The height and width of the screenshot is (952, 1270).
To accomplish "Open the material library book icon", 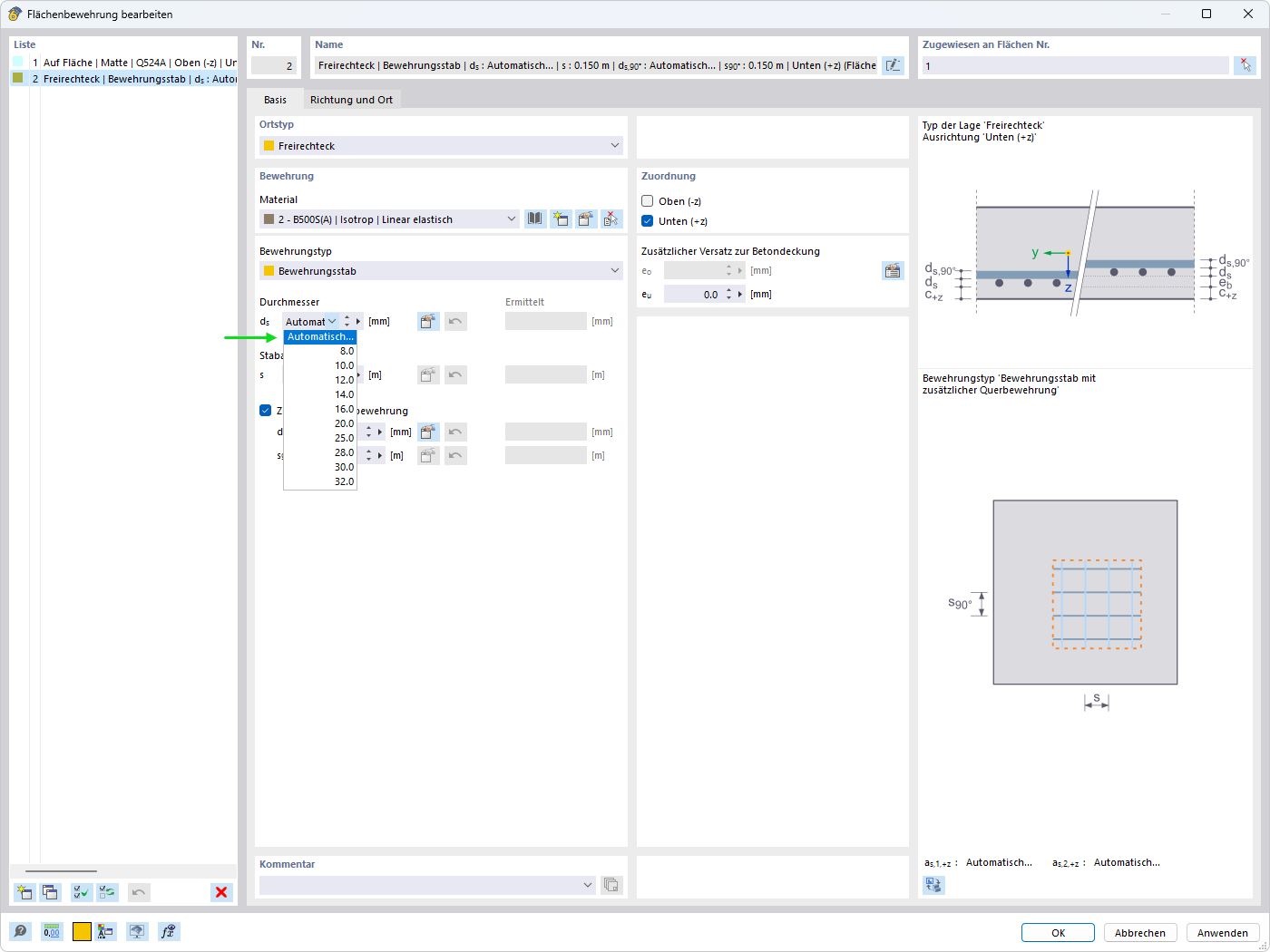I will [535, 219].
